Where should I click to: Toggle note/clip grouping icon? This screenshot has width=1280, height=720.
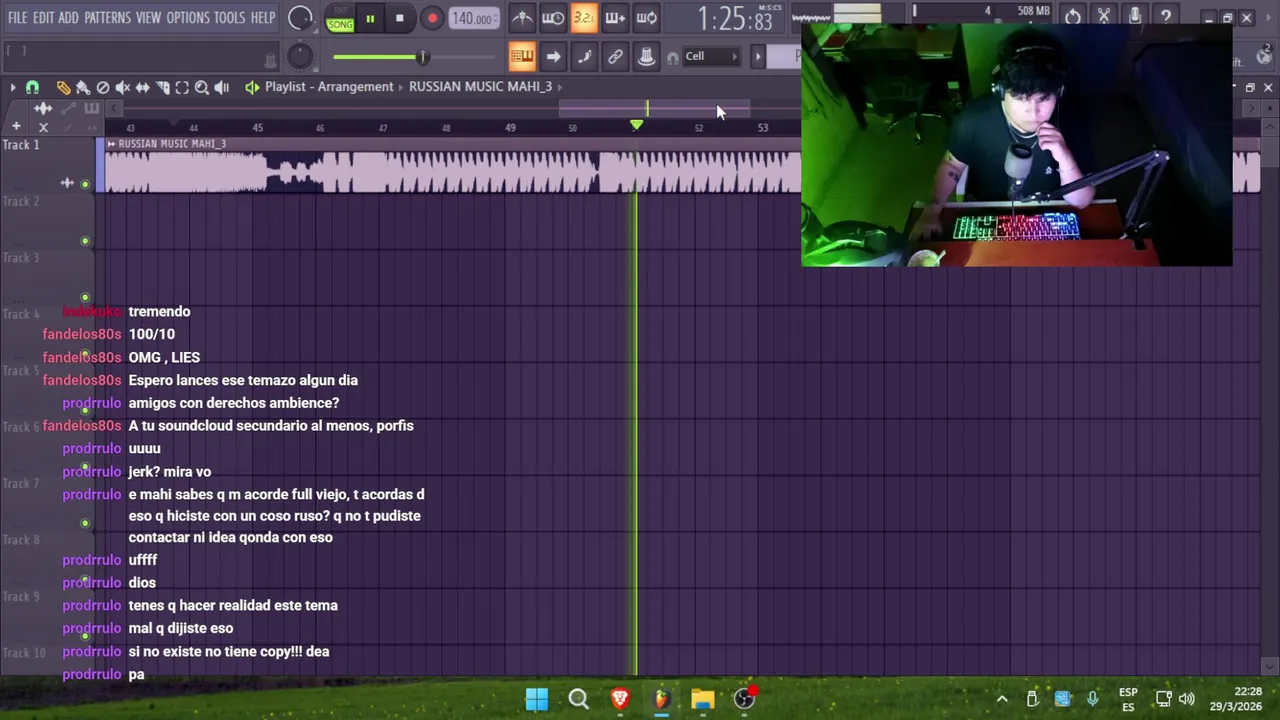[x=584, y=56]
